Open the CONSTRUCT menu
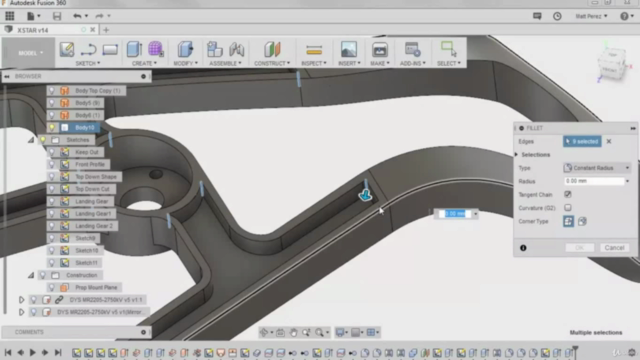The width and height of the screenshot is (640, 360). [x=272, y=63]
